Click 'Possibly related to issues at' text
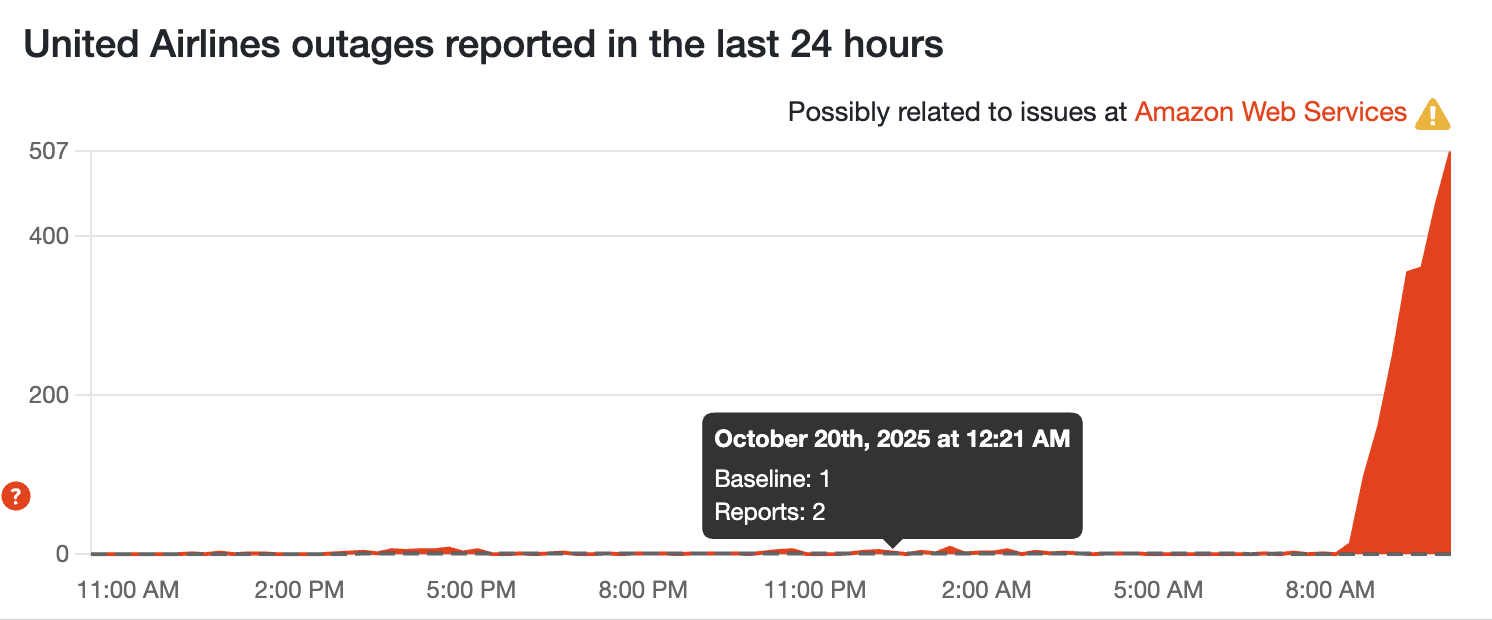 click(957, 112)
